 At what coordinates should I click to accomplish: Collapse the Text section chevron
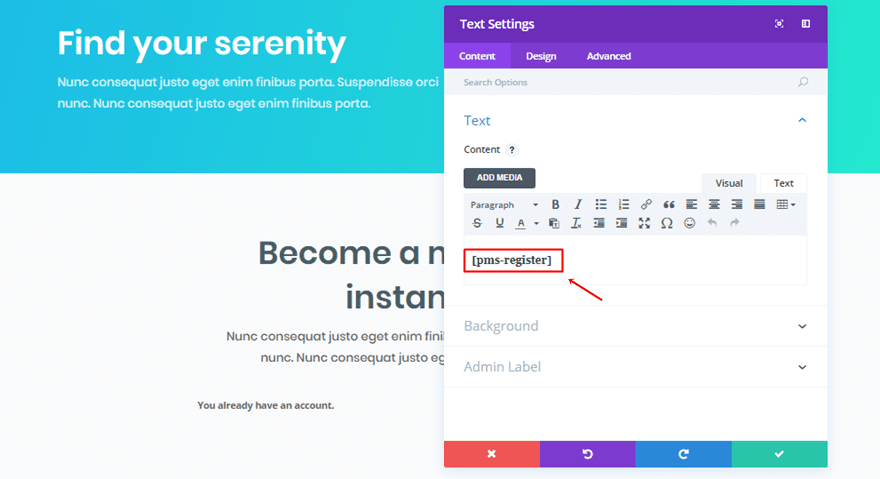click(802, 120)
